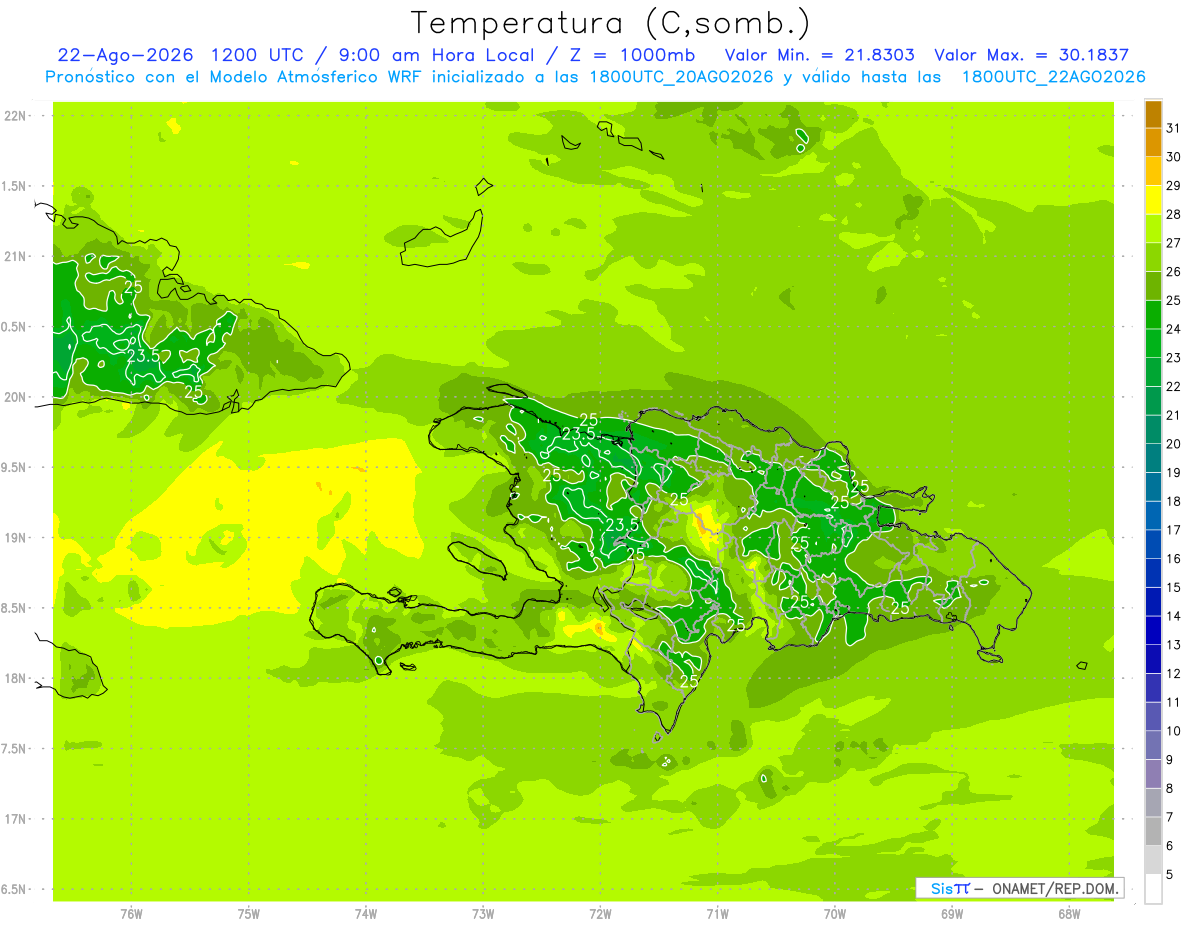This screenshot has height=927, width=1200.
Task: Pick the dark blue swatch between 12 and 13
Action: tap(1153, 659)
